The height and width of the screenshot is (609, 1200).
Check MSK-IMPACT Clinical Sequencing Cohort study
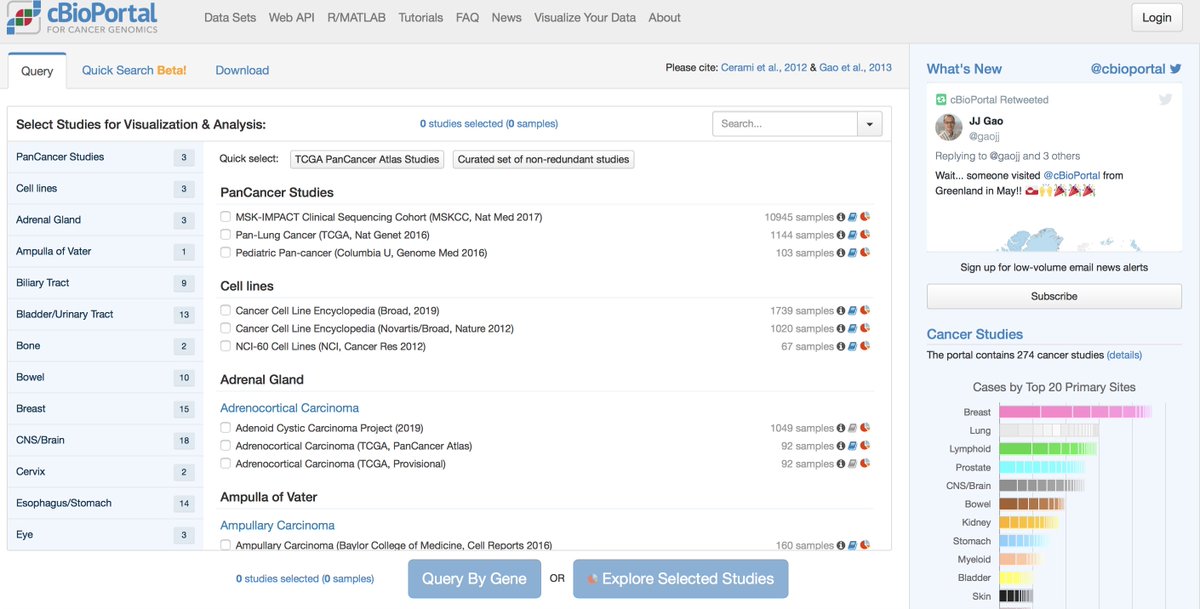pyautogui.click(x=226, y=217)
